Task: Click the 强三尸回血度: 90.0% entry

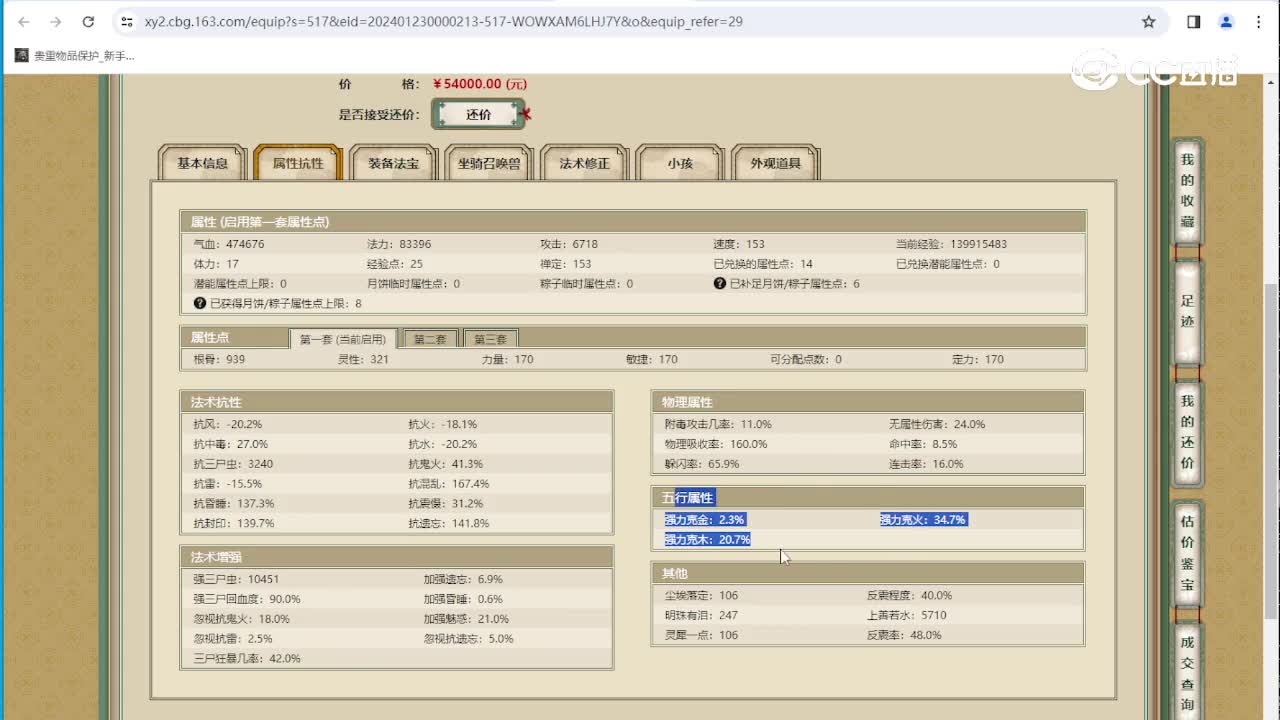Action: (x=247, y=599)
